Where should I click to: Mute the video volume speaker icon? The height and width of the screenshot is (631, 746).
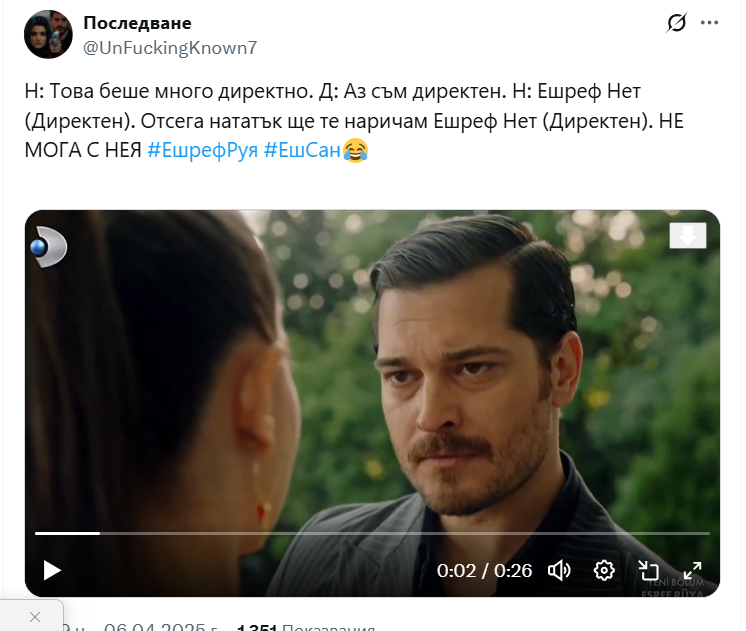[x=559, y=570]
